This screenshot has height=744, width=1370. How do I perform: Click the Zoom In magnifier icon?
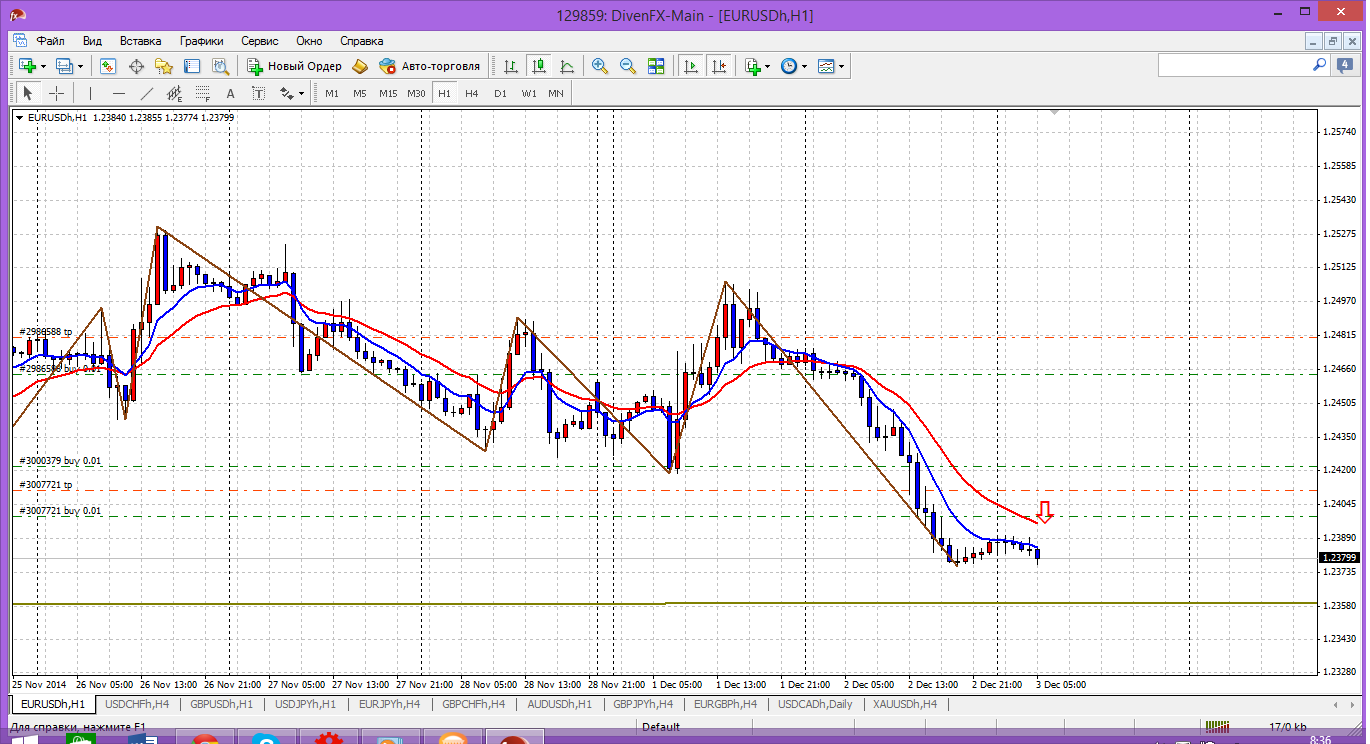[x=600, y=66]
